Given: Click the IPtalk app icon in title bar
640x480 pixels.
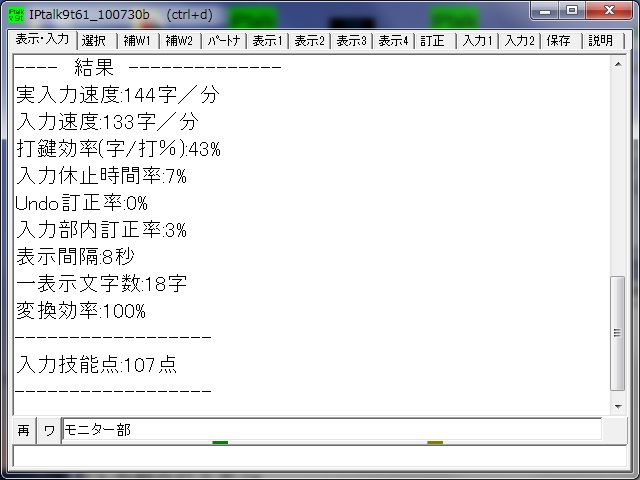Looking at the screenshot, I should 17,14.
